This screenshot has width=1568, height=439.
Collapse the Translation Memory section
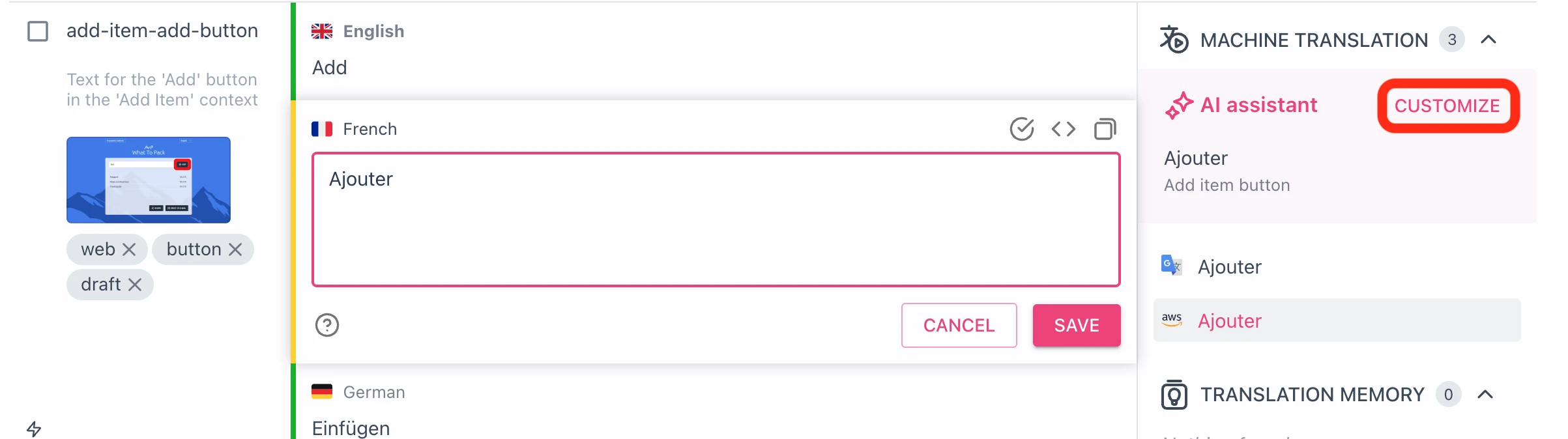[x=1485, y=394]
